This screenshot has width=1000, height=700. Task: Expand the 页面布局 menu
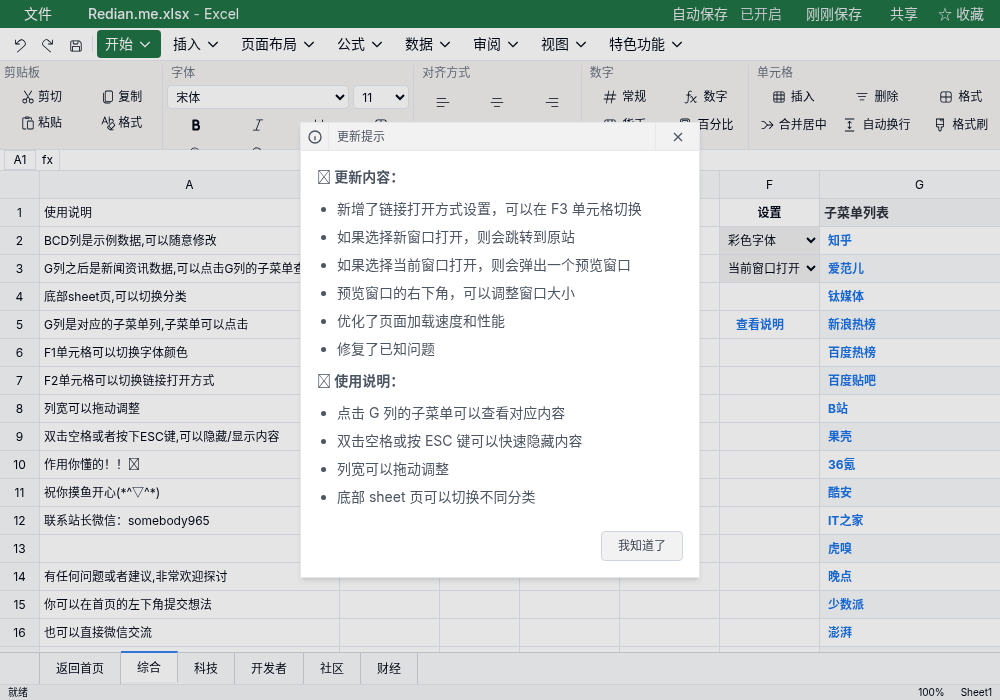[277, 44]
